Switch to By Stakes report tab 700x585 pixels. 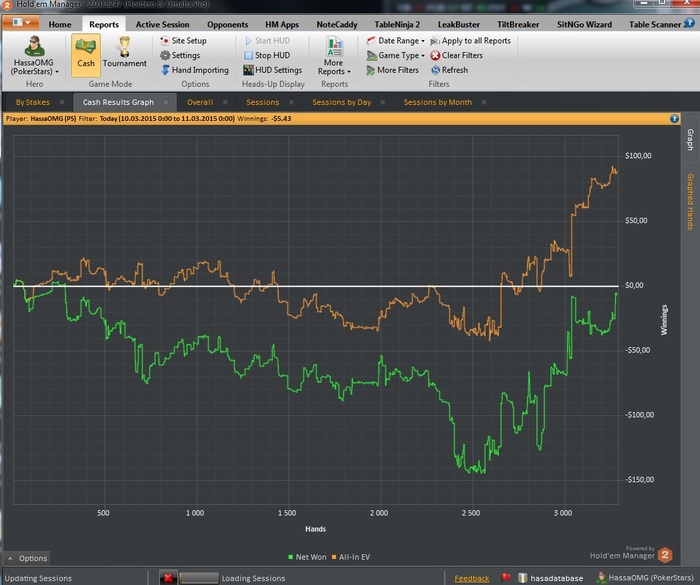[x=33, y=102]
